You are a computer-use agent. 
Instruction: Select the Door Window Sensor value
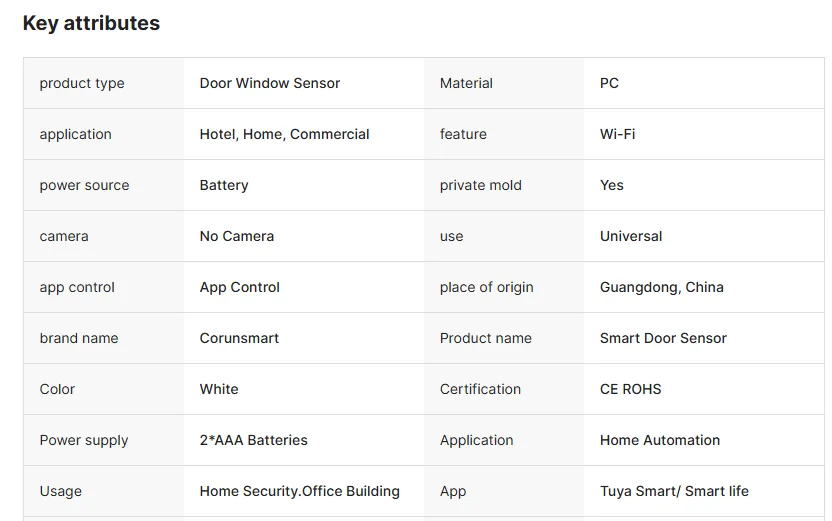pos(270,83)
